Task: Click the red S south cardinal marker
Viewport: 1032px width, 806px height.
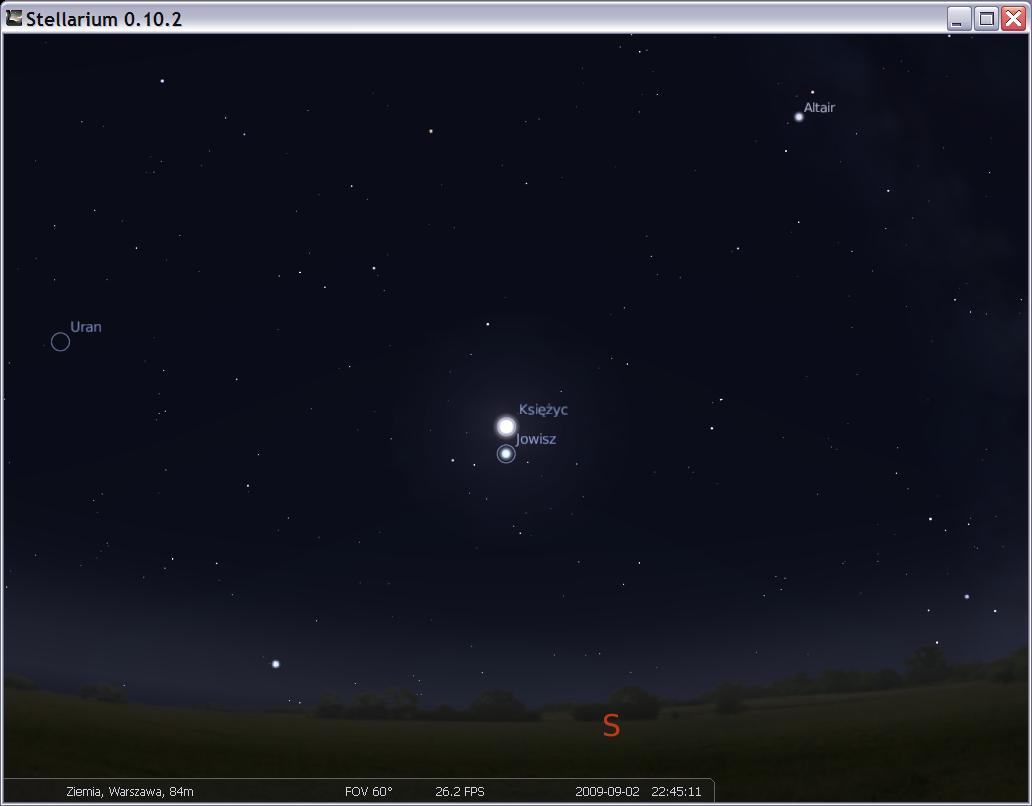Action: point(611,727)
